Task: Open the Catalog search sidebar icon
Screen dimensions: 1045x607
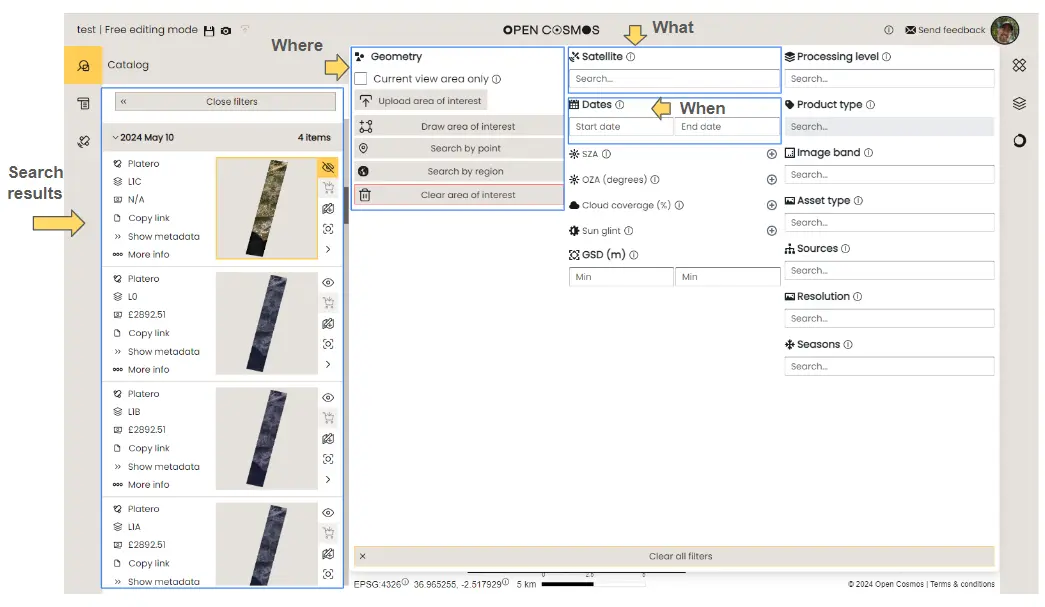Action: (83, 65)
